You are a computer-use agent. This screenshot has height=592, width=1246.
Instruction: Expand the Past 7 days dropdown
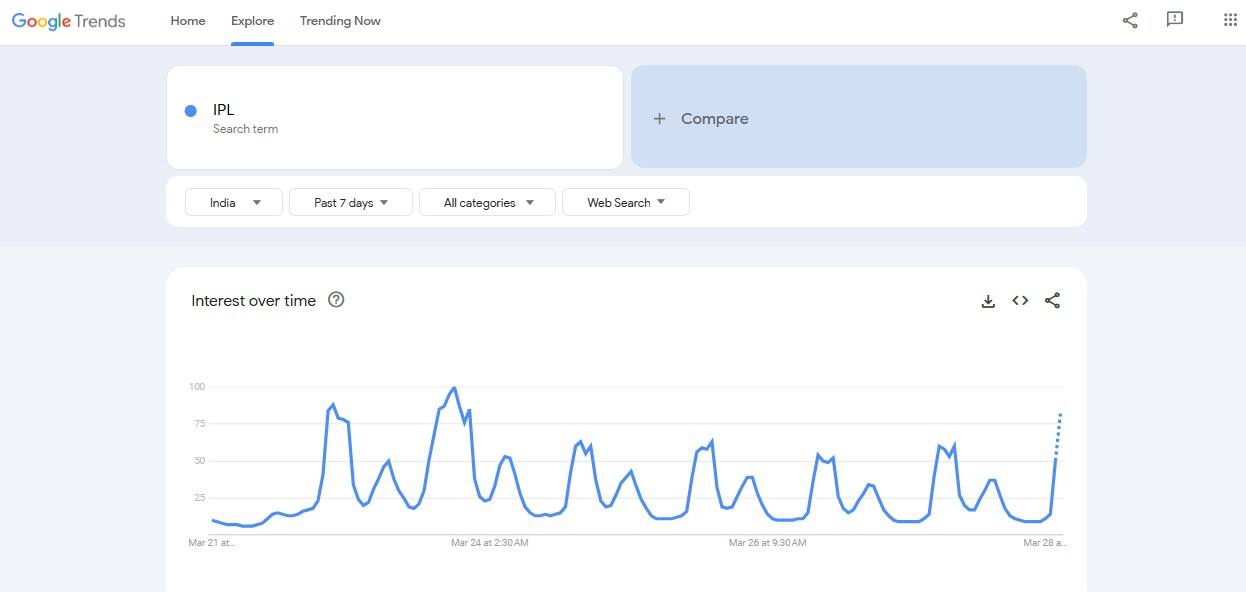351,202
